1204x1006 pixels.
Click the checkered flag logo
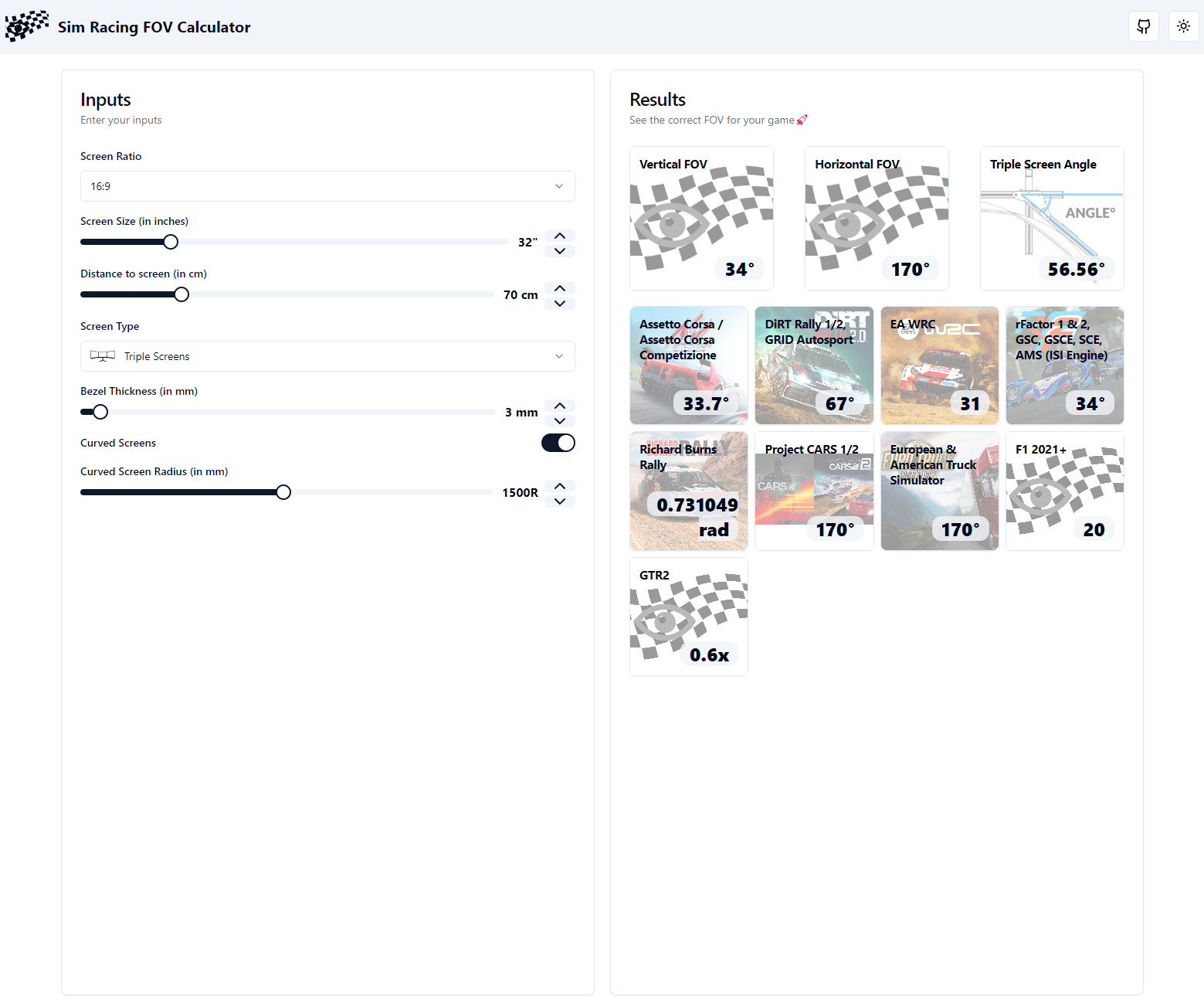pos(27,26)
